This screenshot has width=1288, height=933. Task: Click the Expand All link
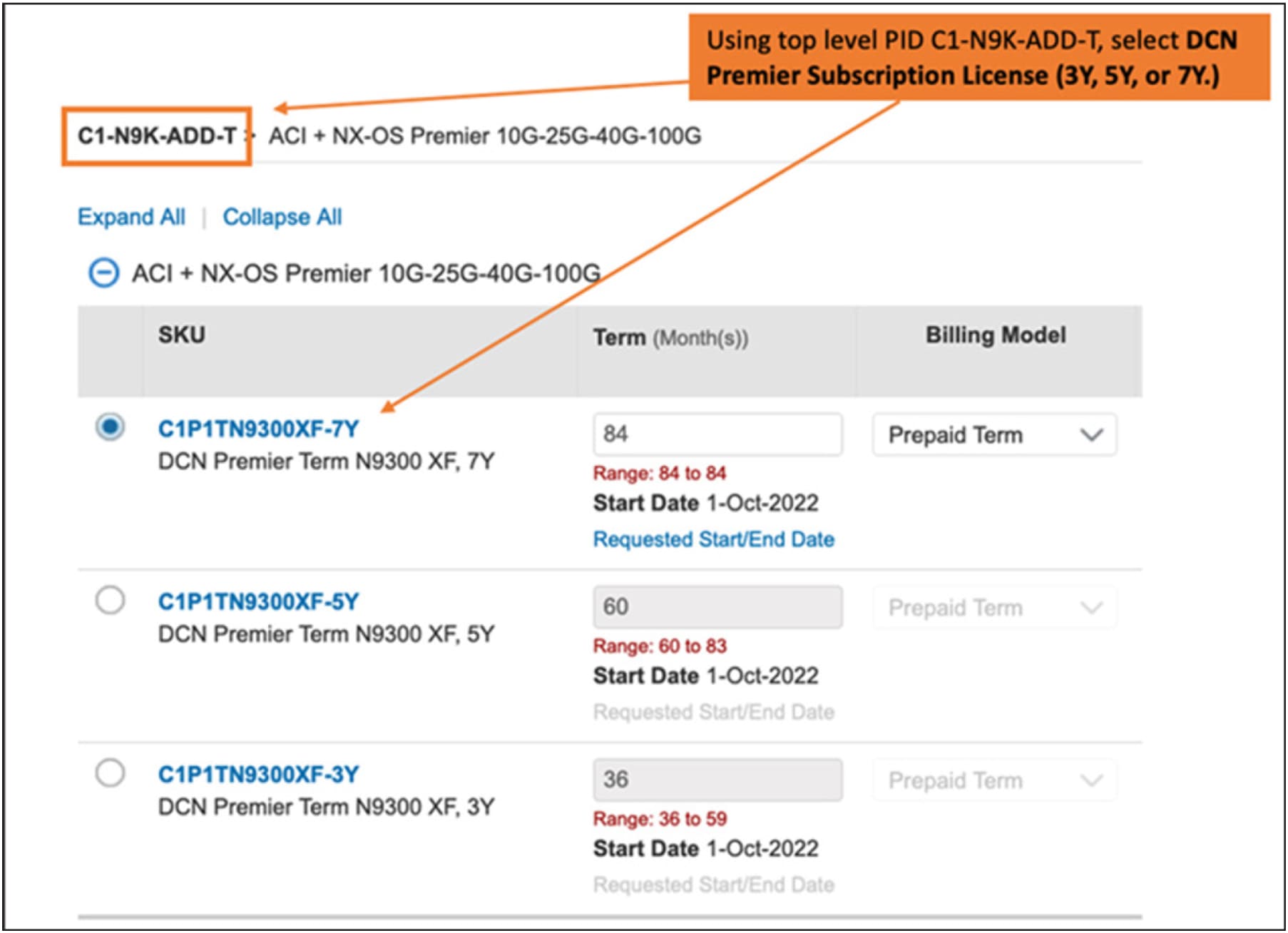(x=131, y=216)
